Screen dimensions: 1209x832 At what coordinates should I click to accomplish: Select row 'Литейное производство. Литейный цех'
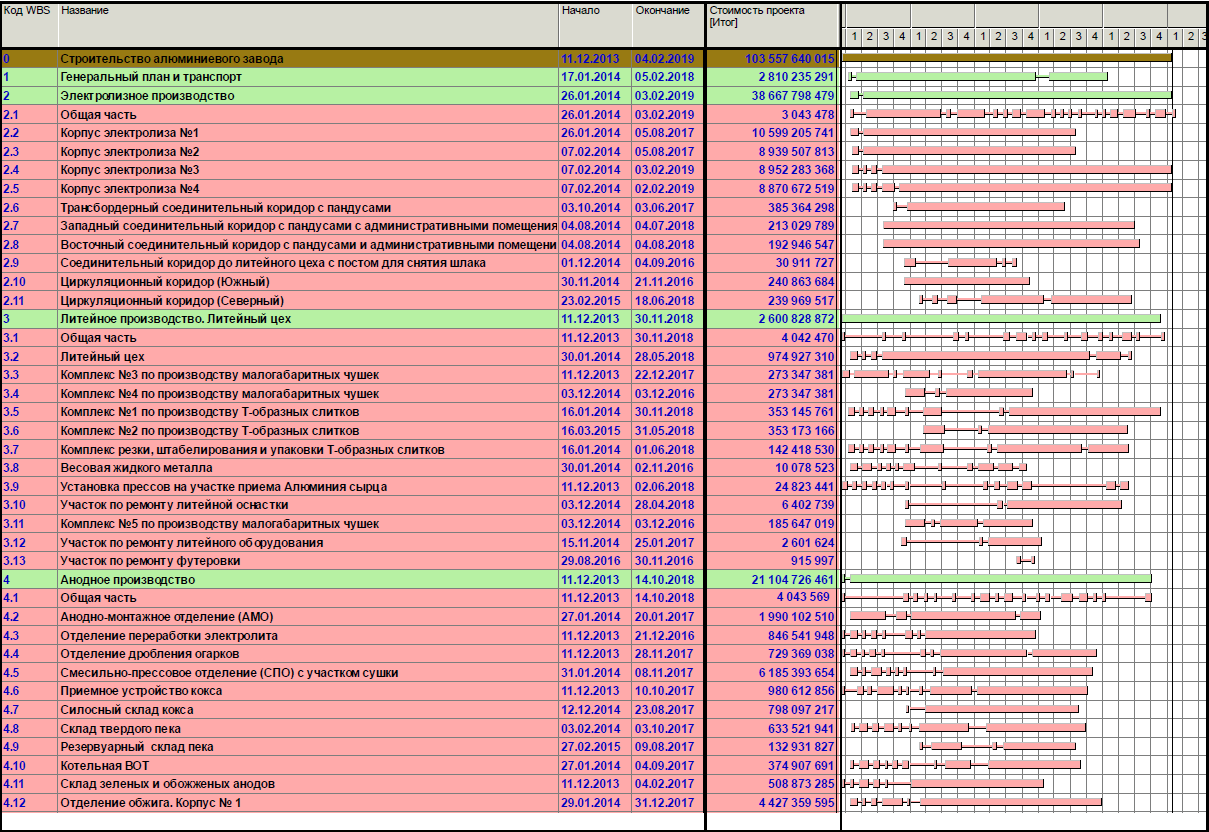419,319
